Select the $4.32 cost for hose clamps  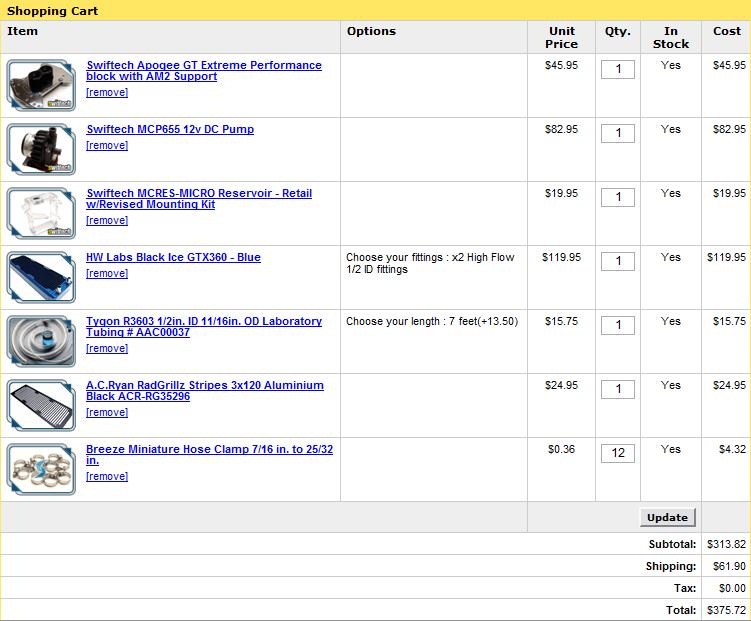pos(732,450)
